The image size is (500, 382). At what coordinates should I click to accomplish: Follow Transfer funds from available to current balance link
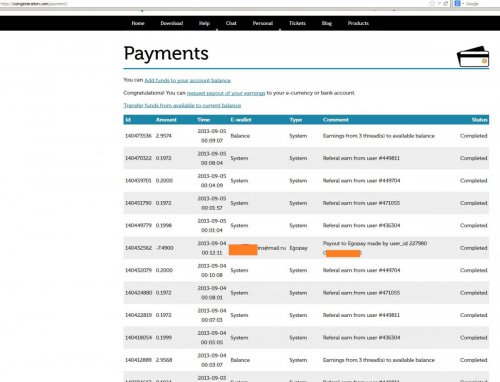pos(182,105)
